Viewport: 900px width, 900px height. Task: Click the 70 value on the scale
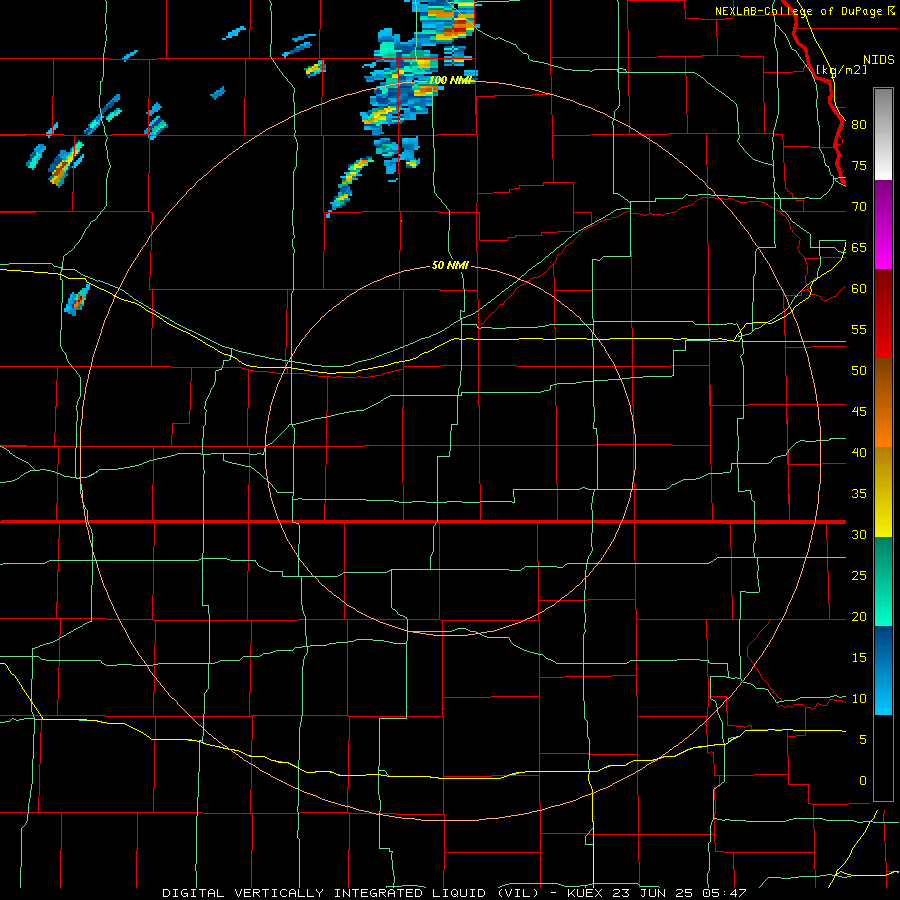pyautogui.click(x=859, y=207)
